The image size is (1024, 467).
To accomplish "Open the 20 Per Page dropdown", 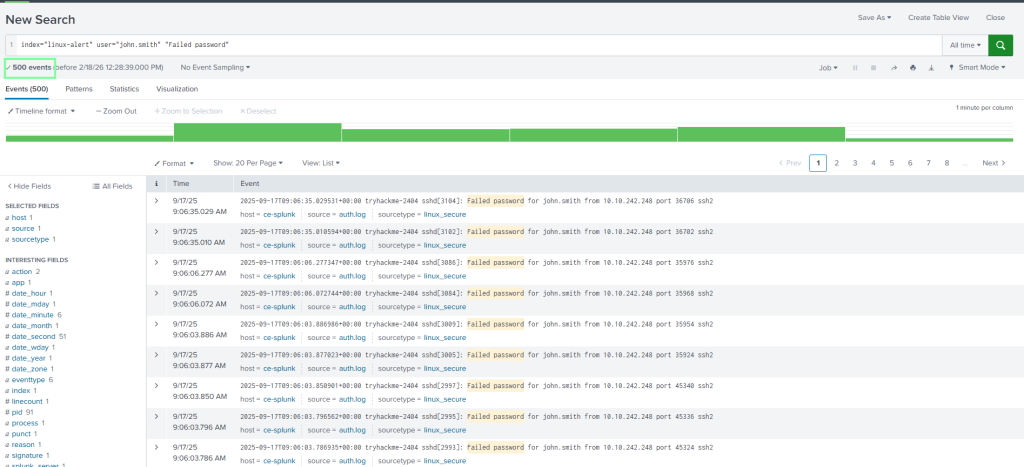I will point(248,162).
